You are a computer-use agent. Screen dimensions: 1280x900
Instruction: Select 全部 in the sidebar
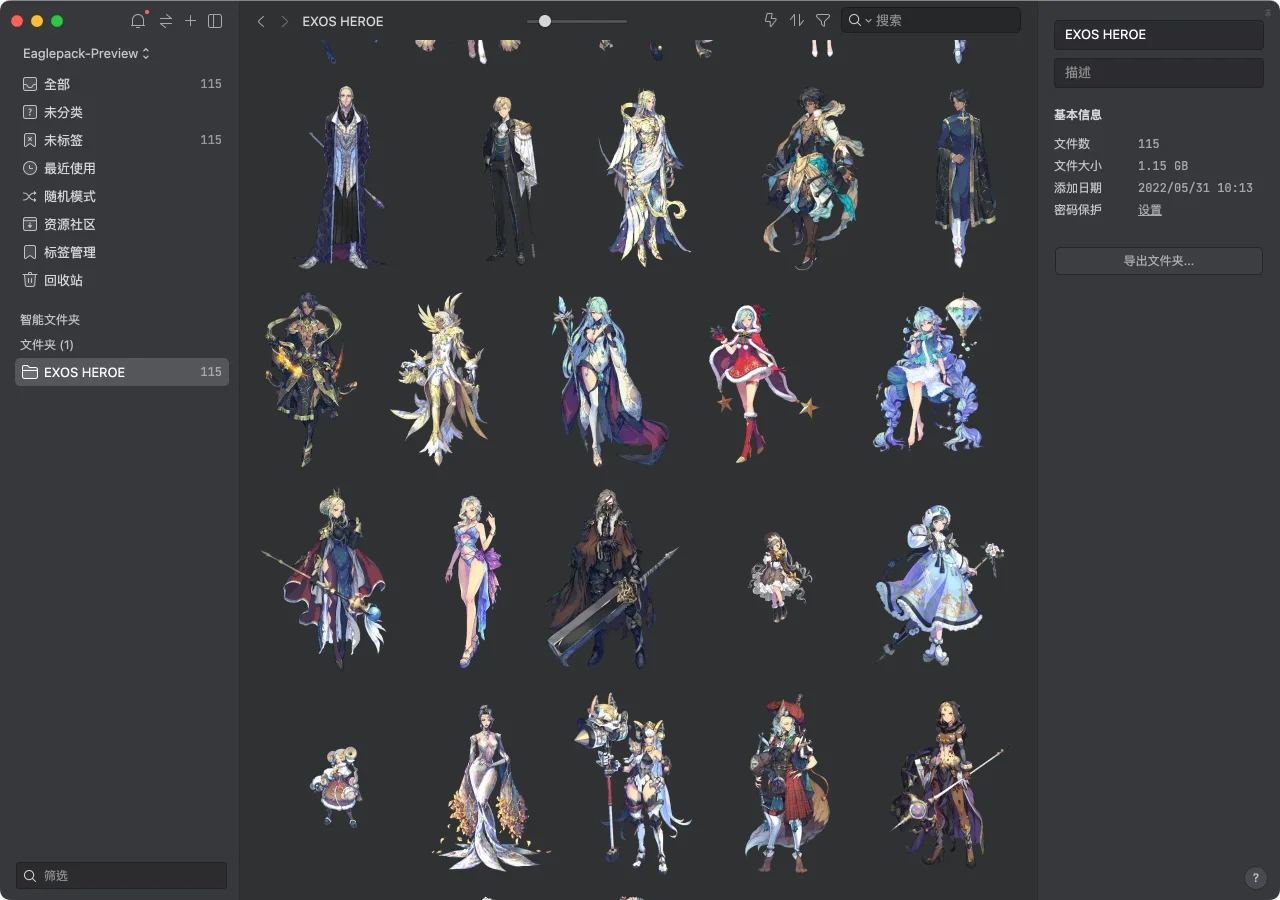pyautogui.click(x=122, y=84)
